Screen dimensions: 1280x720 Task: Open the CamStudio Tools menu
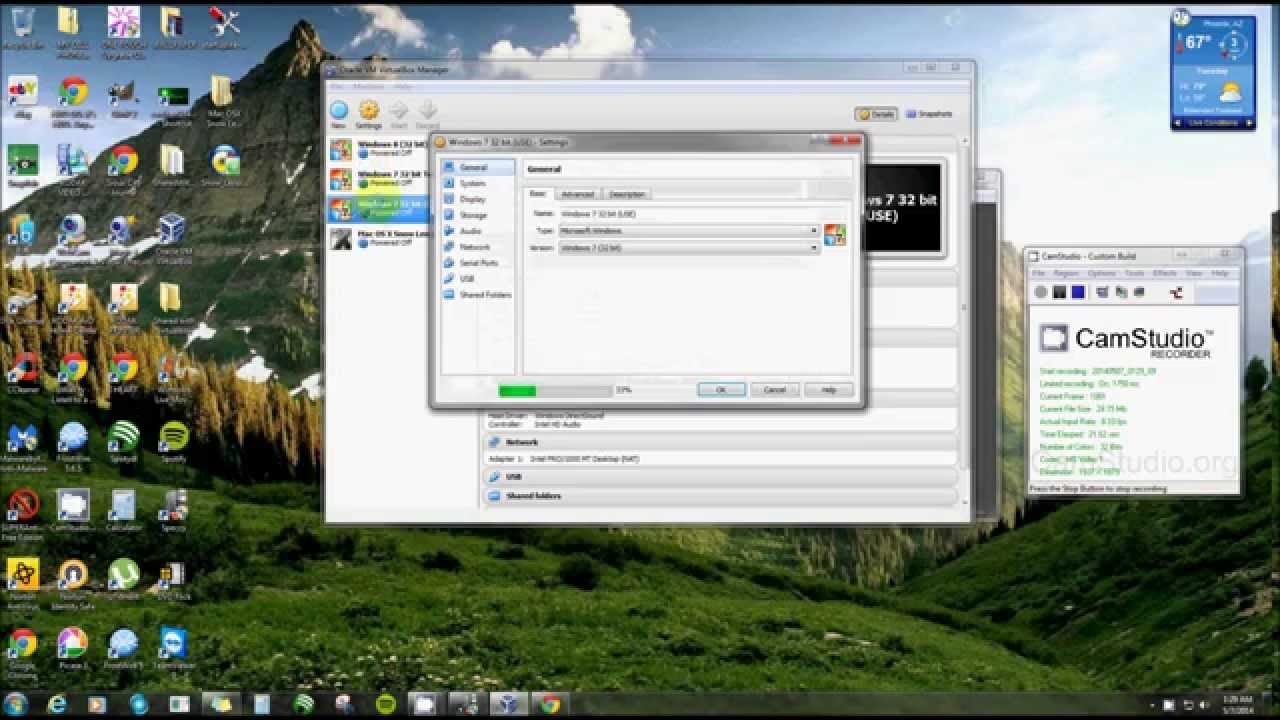point(1134,273)
